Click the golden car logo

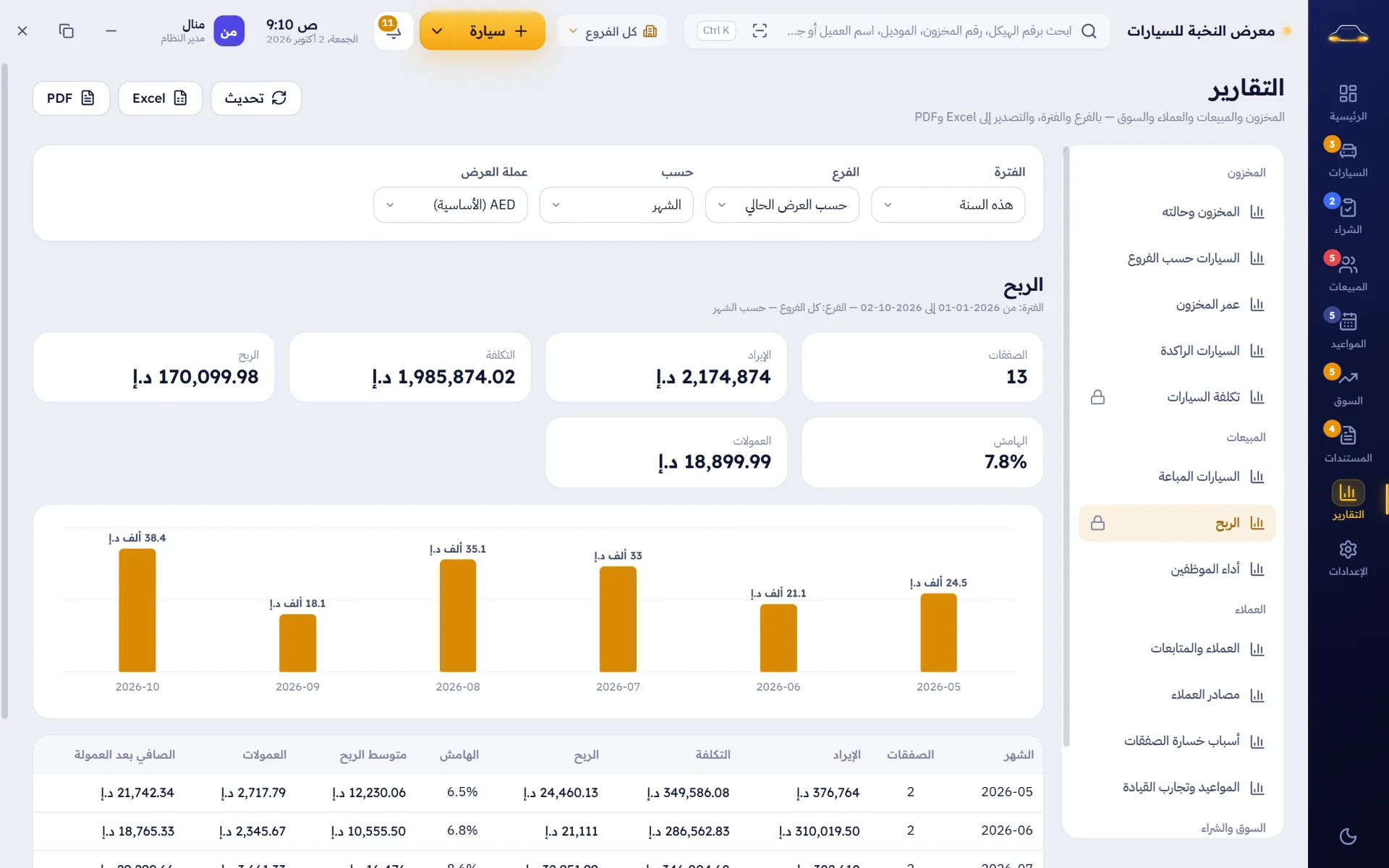pos(1348,33)
